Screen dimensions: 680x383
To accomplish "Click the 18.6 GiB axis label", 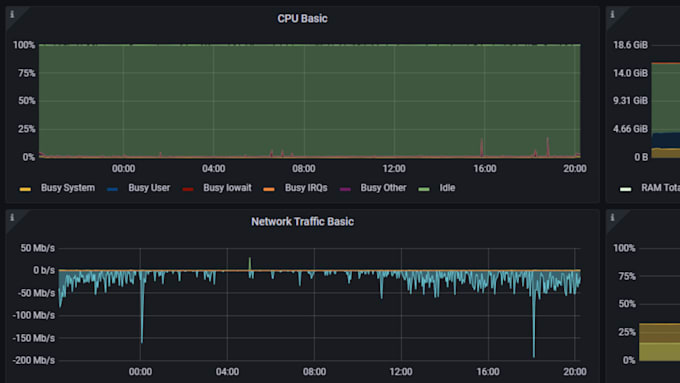I will click(630, 45).
